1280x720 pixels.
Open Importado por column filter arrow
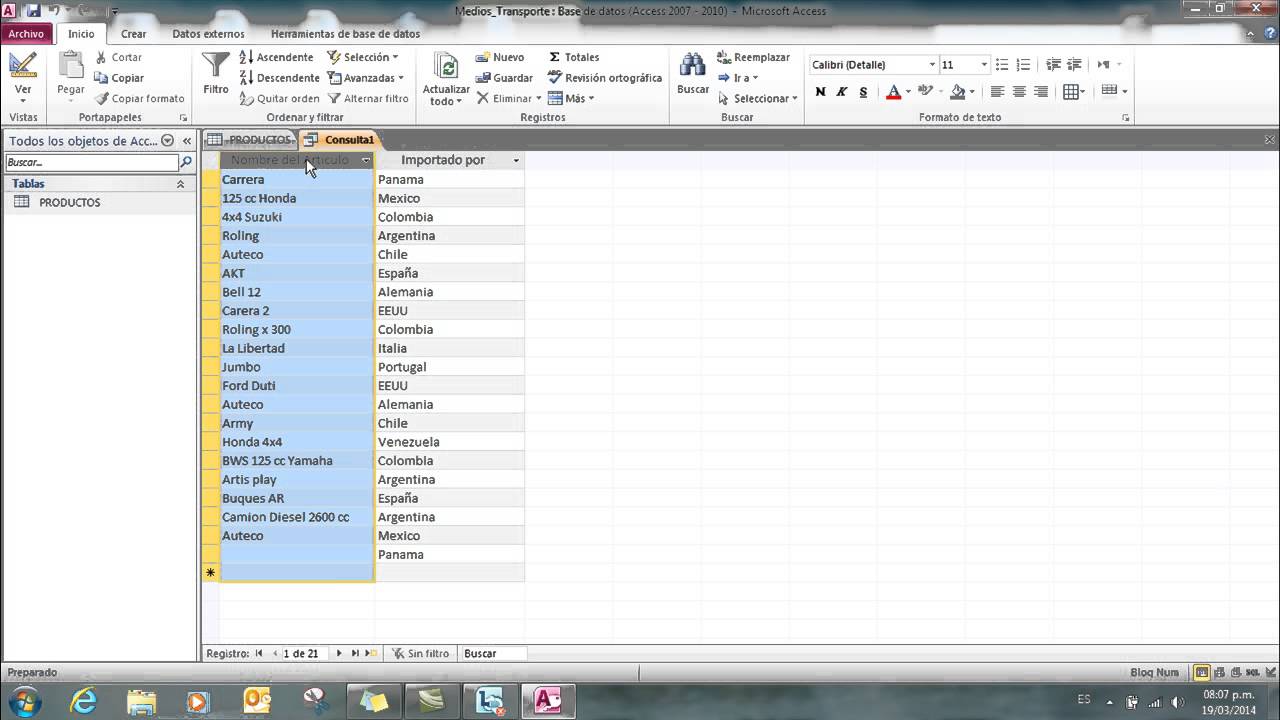click(x=516, y=160)
